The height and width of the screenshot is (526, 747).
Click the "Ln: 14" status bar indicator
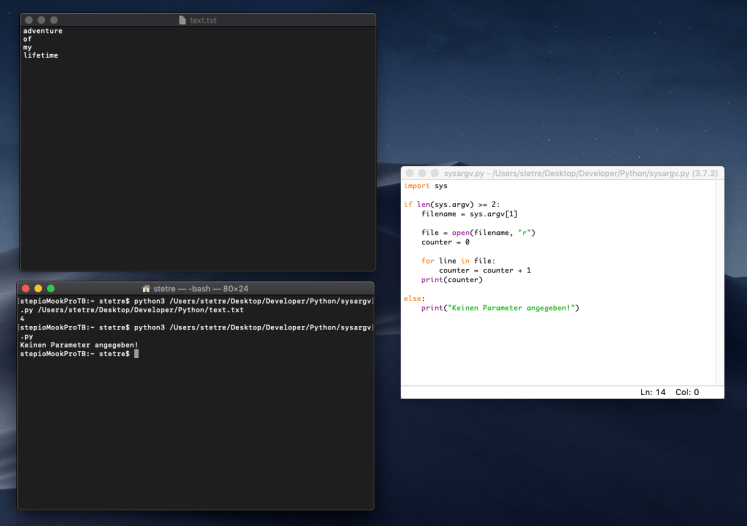coord(653,392)
